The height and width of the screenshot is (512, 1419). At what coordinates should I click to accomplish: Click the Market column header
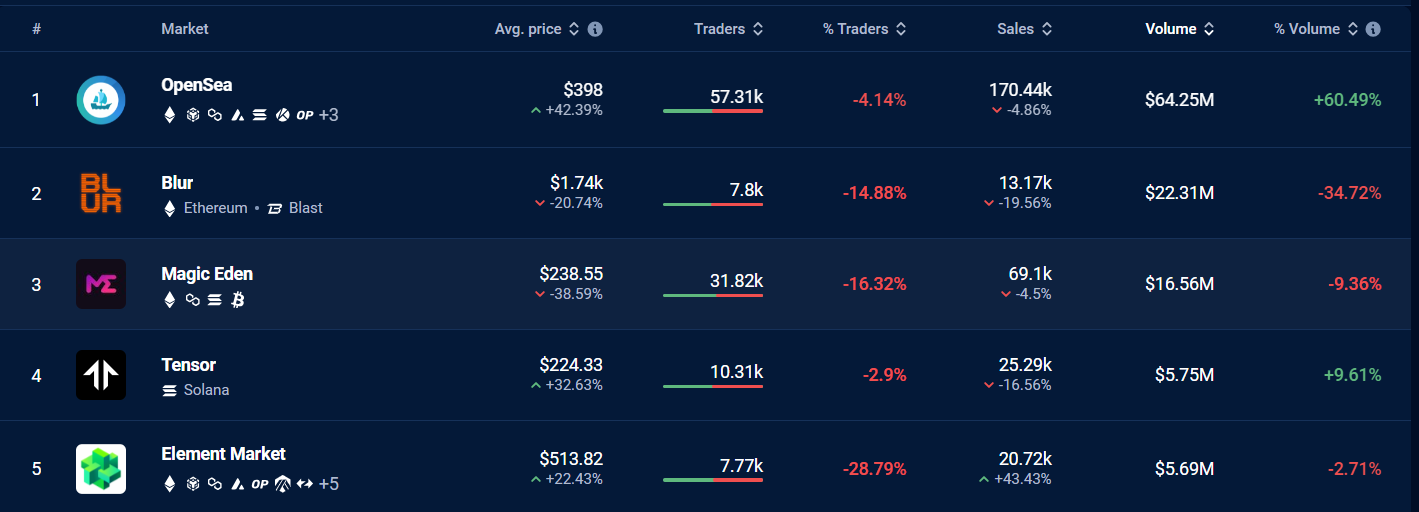pyautogui.click(x=184, y=29)
